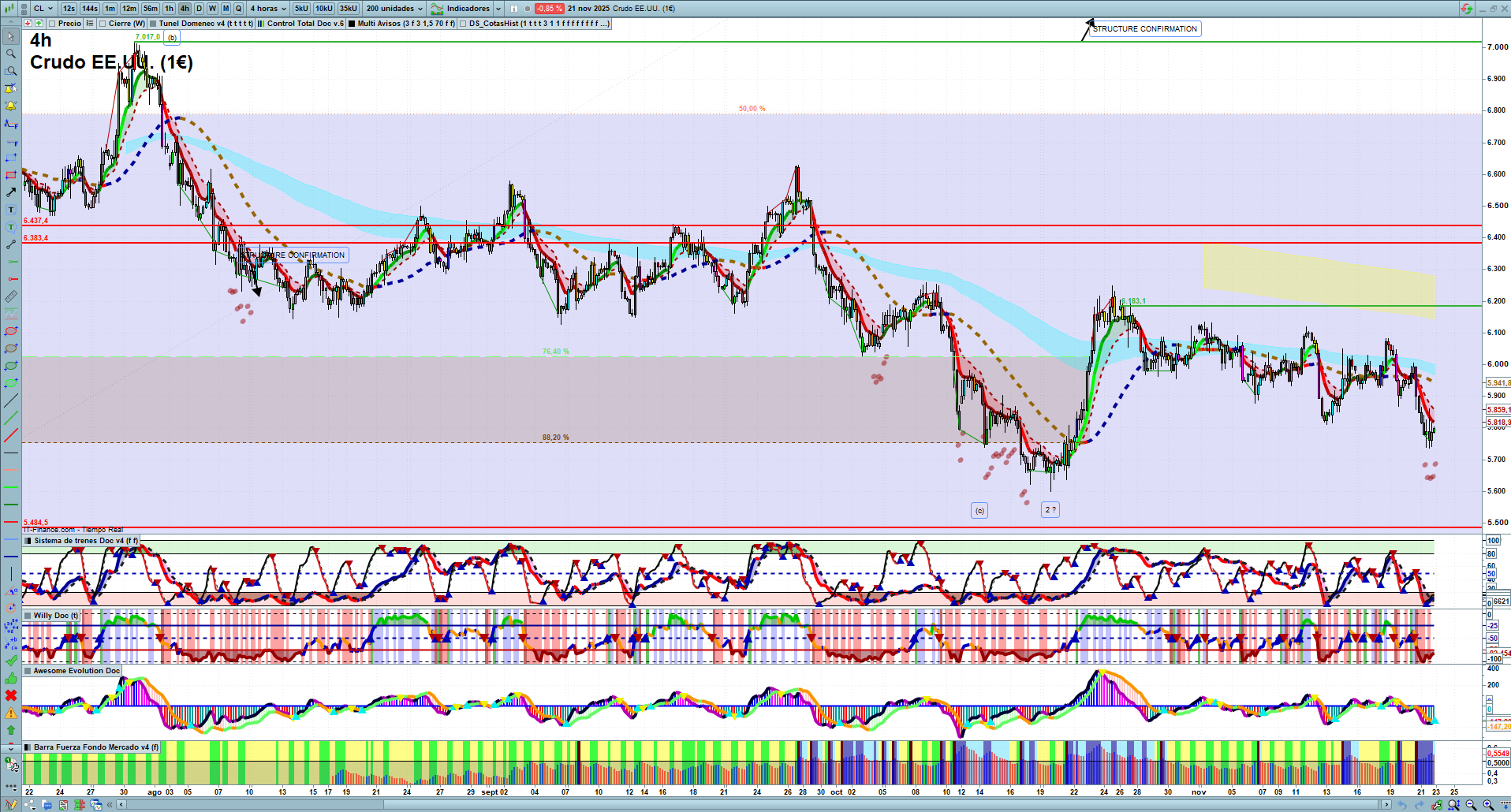Select the ruler measurement tool
This screenshot has height=812, width=1511.
tap(11, 297)
